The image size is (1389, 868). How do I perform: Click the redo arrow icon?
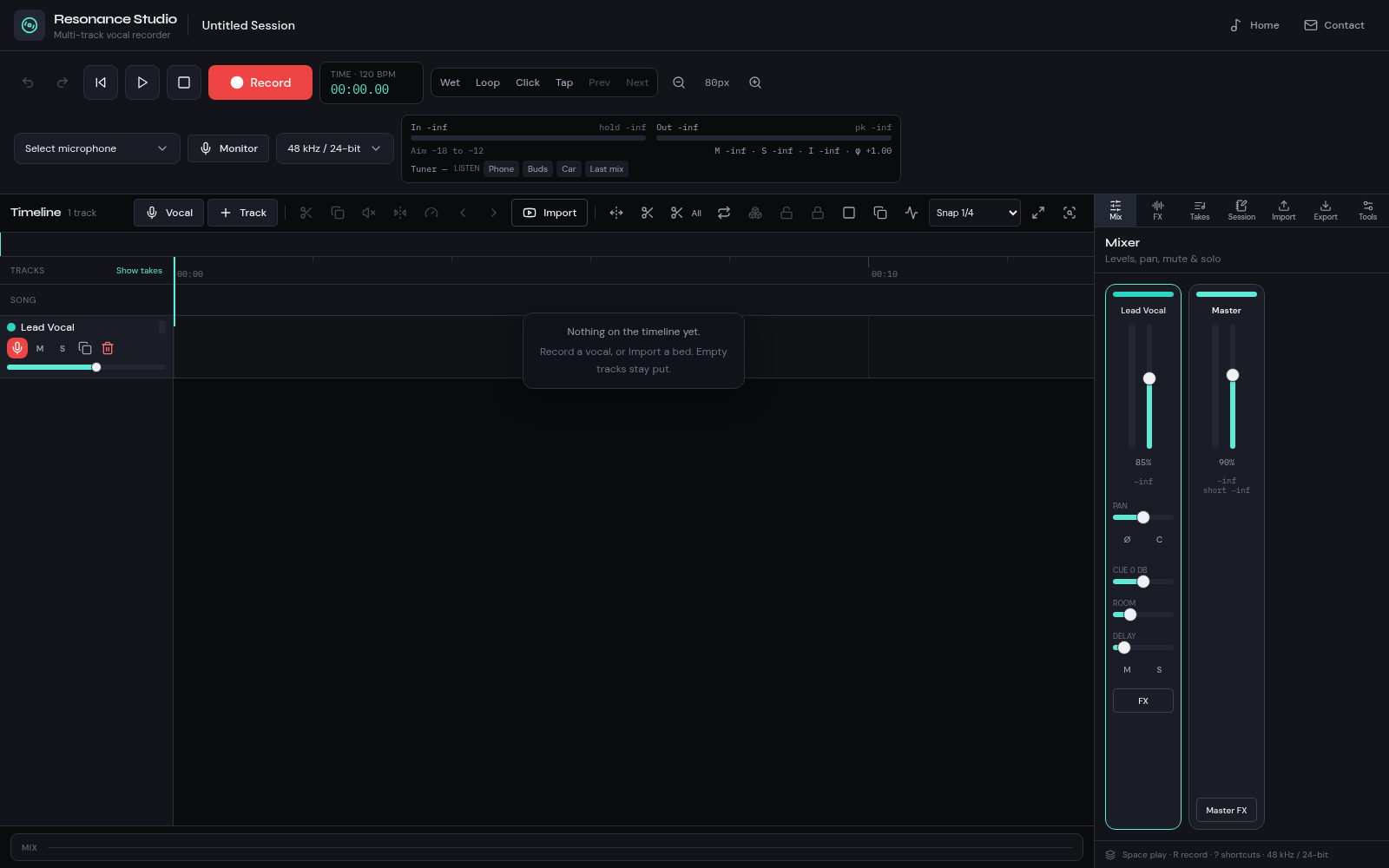[63, 82]
